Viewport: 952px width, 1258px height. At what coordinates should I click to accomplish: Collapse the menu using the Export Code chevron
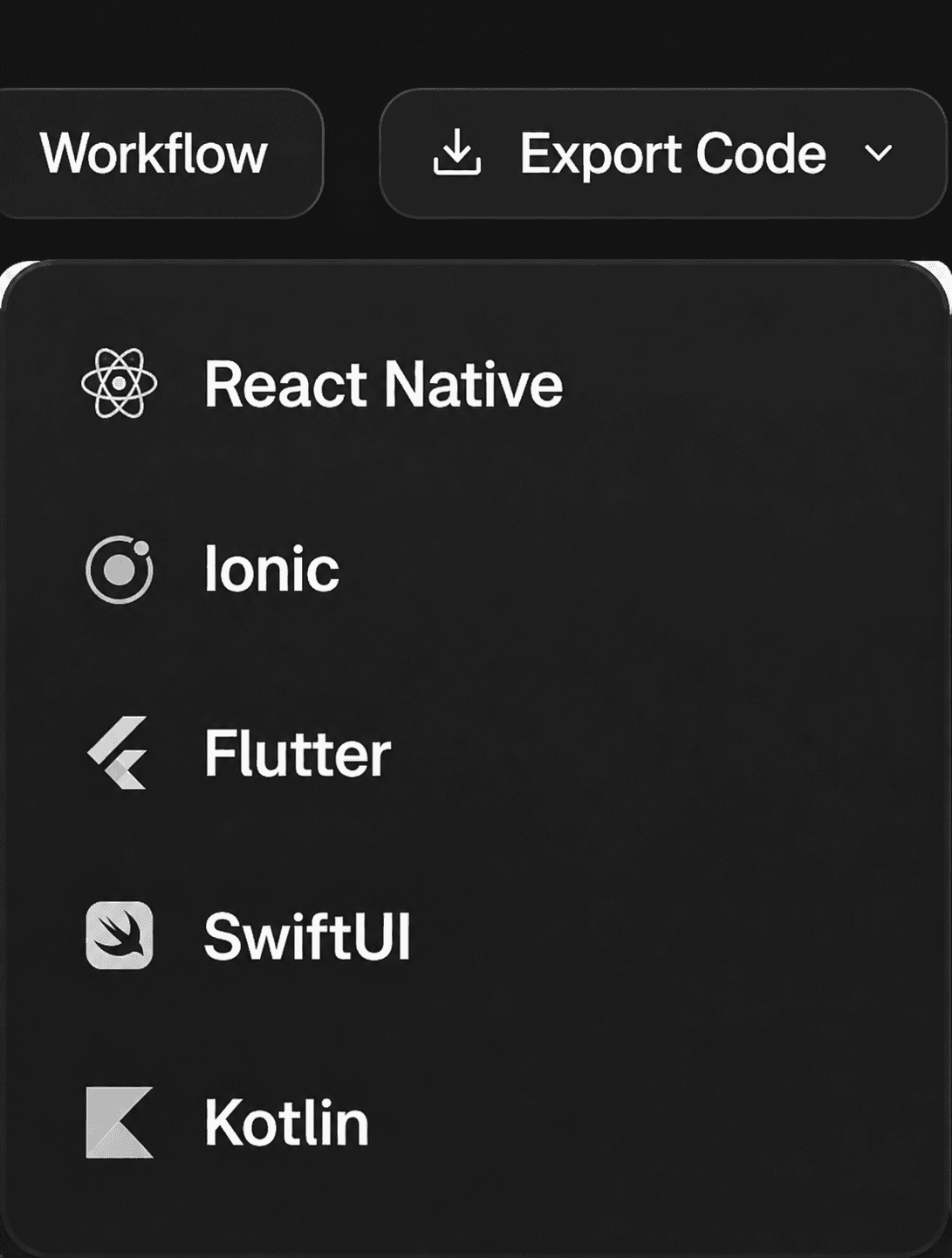pos(878,154)
